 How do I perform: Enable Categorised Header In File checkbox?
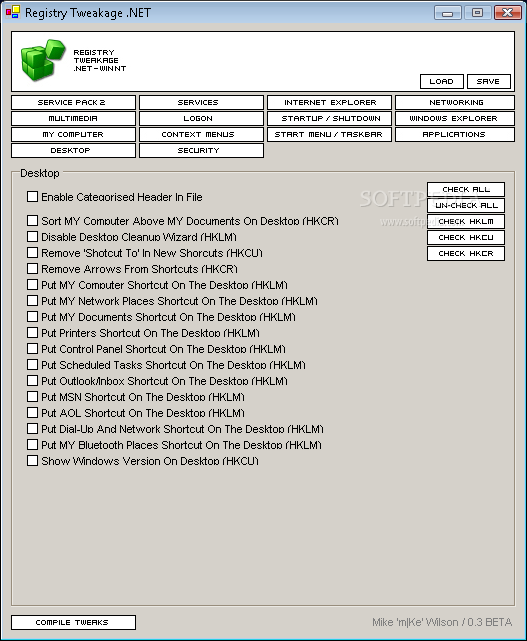[32, 197]
